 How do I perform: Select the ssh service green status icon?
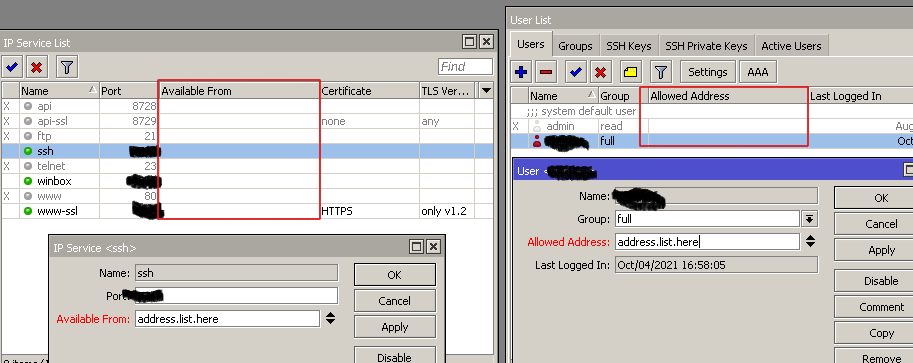click(x=28, y=151)
